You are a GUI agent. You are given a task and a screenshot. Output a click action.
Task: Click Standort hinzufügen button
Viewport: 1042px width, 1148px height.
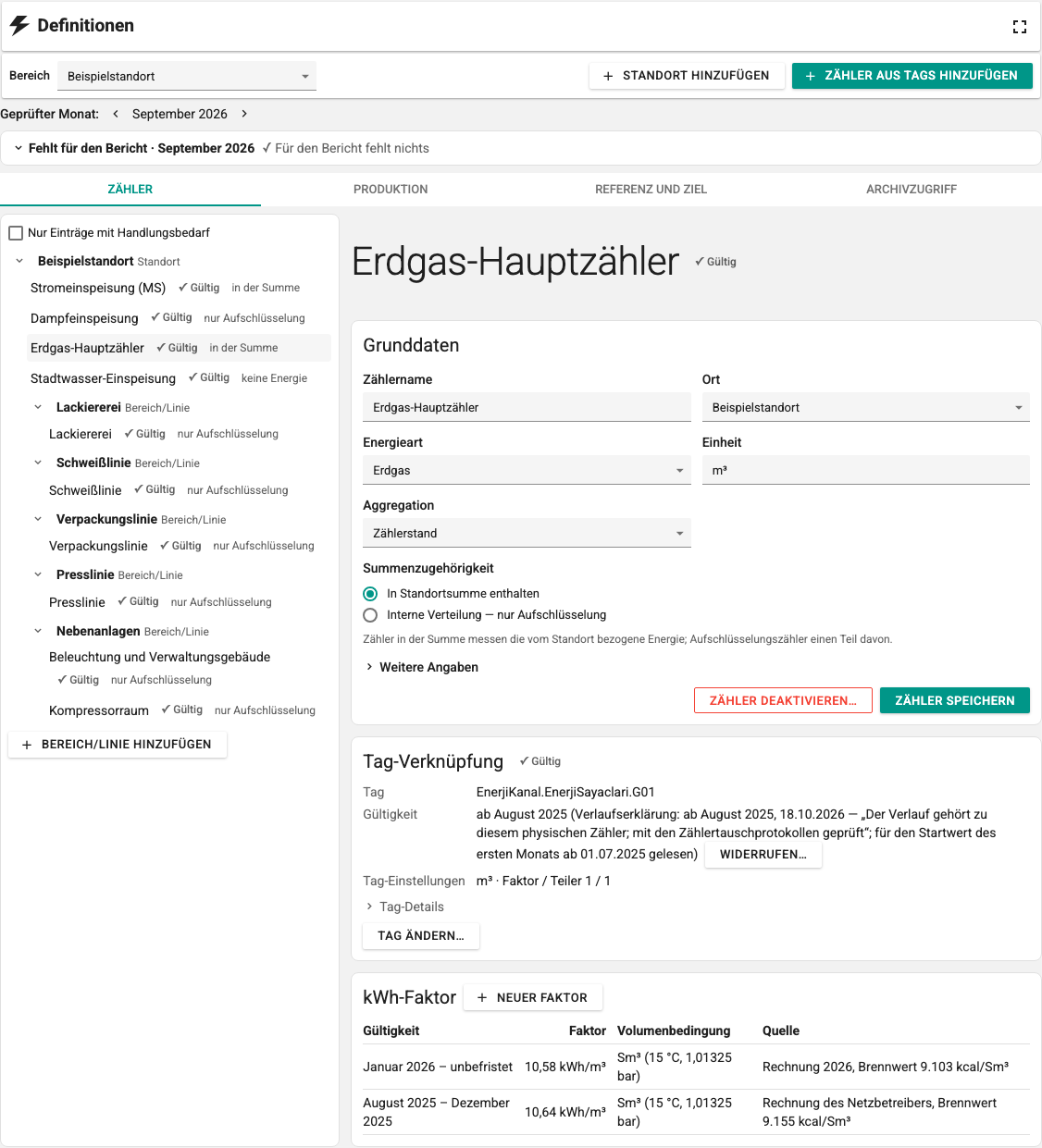[x=687, y=76]
